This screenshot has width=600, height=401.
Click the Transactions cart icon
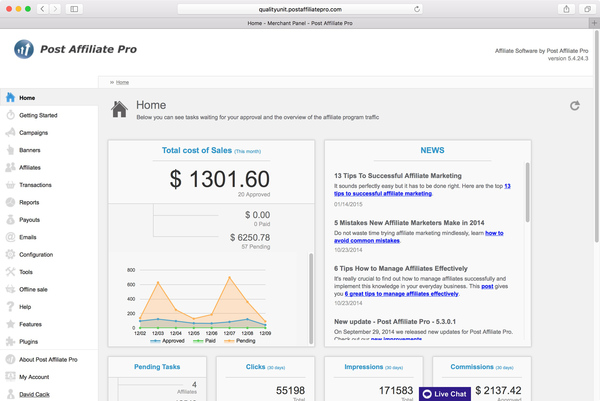click(10, 185)
